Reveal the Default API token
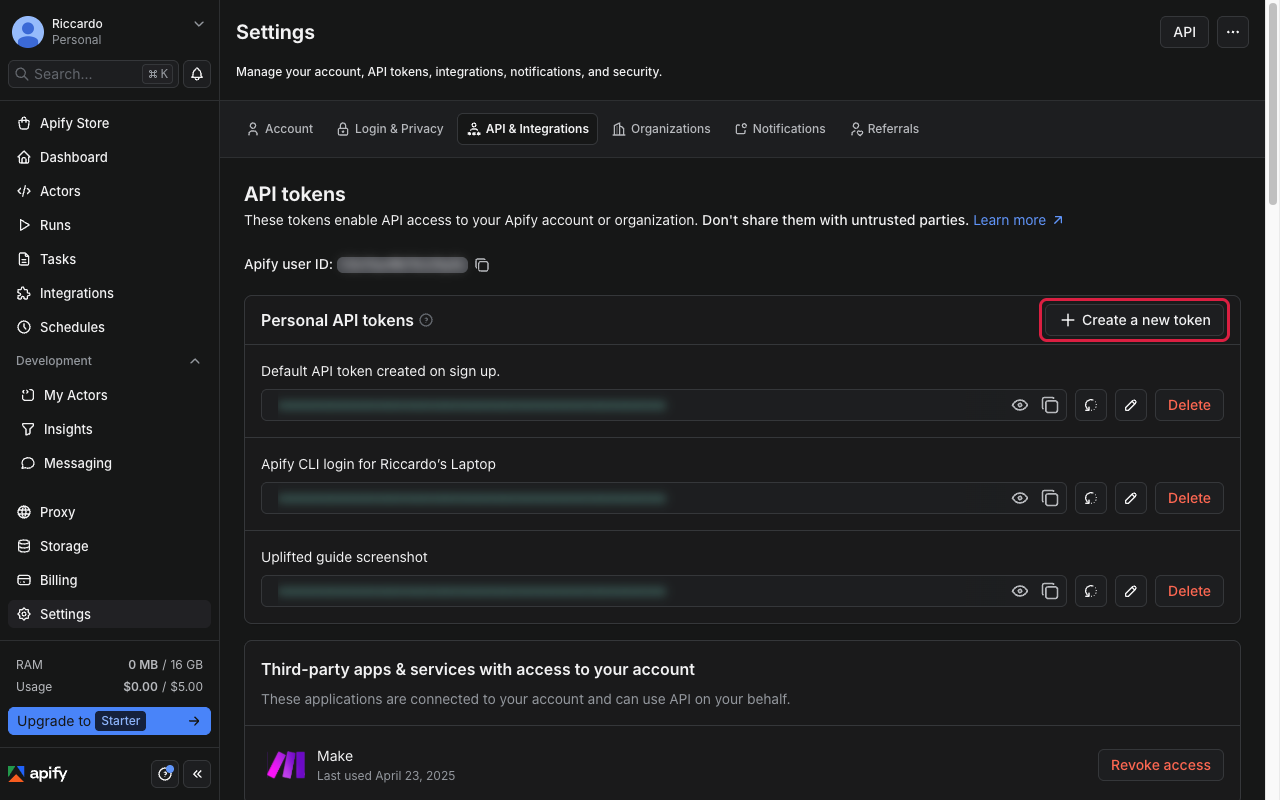This screenshot has height=800, width=1280. (1020, 405)
